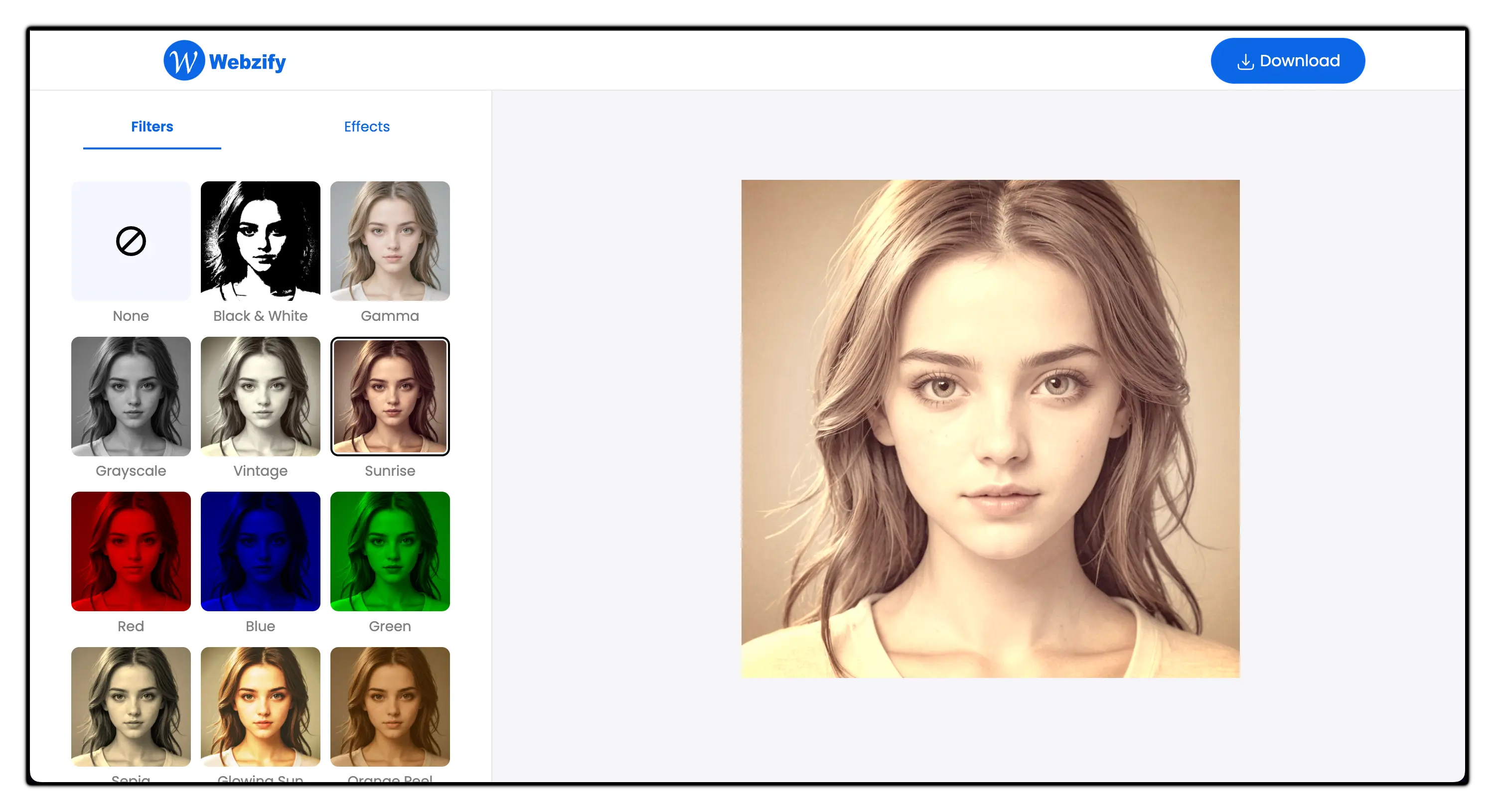The height and width of the screenshot is (812, 1495).
Task: Pick the Orange Peel filter thumbnail
Action: click(389, 706)
